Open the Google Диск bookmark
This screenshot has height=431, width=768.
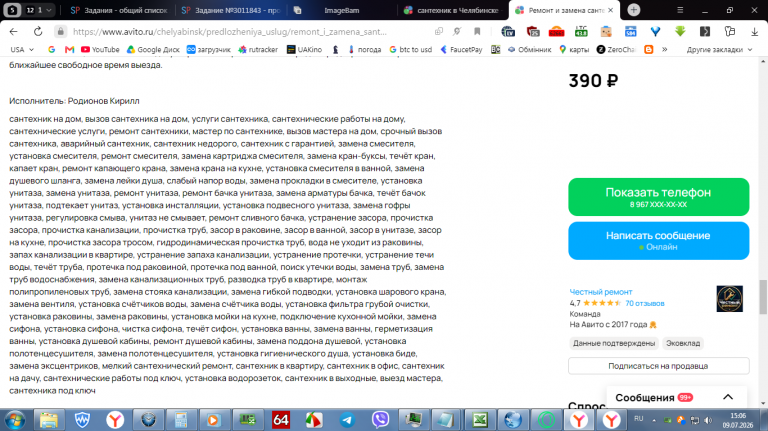click(x=153, y=49)
